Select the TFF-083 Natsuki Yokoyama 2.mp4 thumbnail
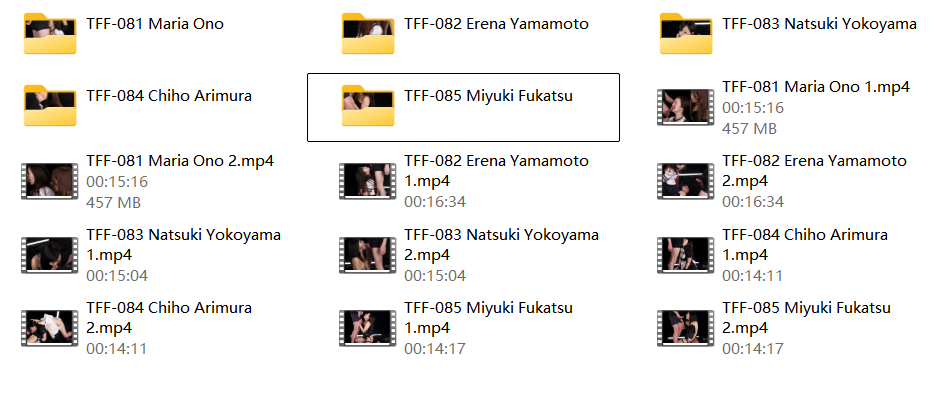 (368, 255)
